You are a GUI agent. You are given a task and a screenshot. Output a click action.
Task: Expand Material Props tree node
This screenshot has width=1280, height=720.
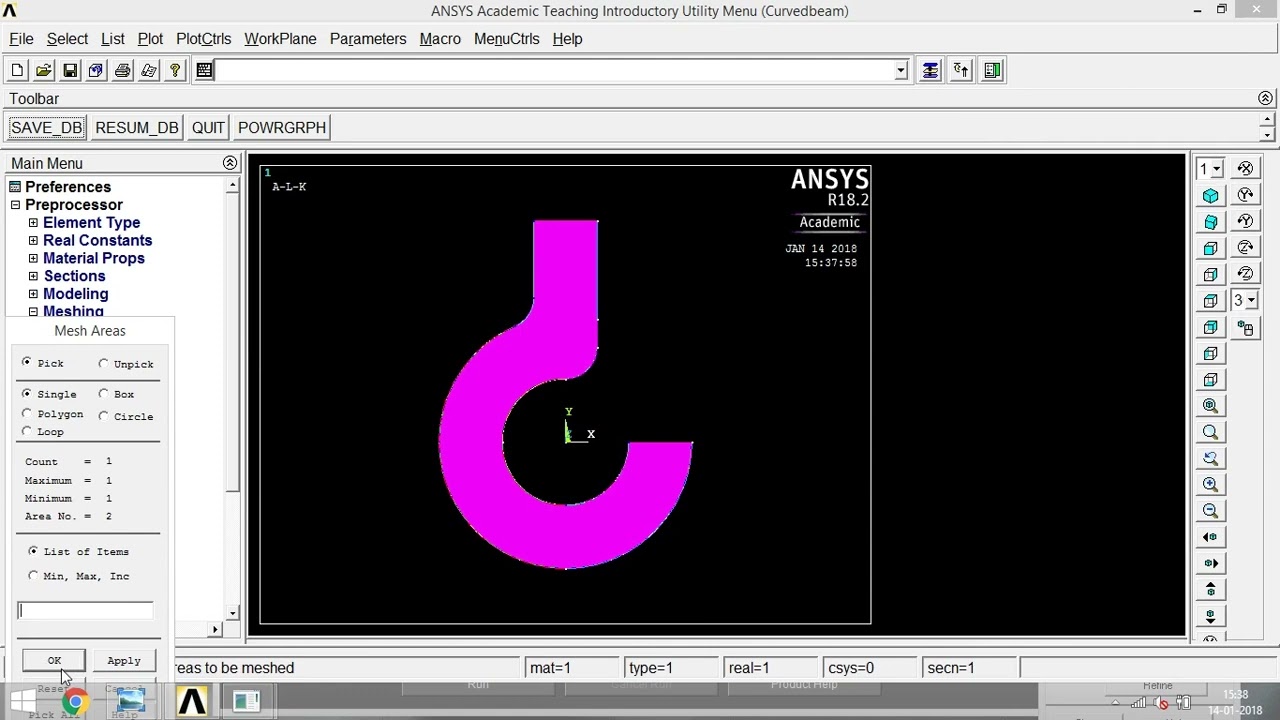click(33, 259)
